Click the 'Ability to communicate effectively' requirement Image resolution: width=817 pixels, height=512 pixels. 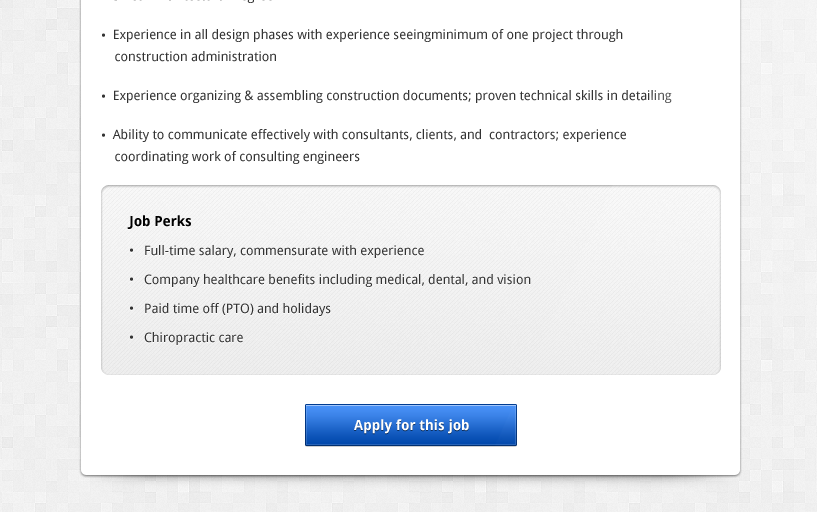[x=369, y=135]
